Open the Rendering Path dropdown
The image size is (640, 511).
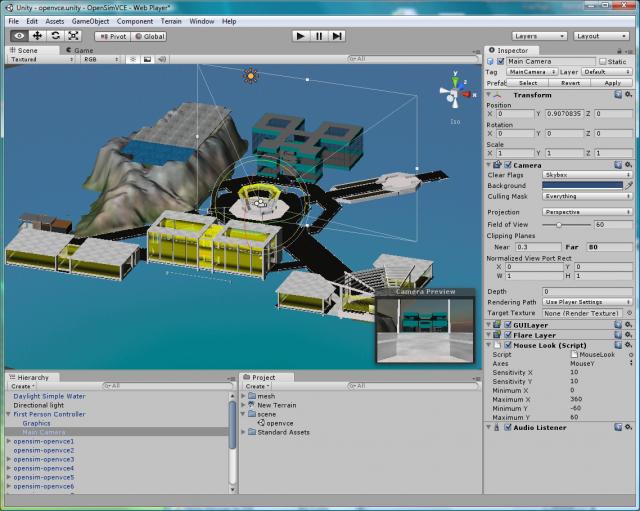click(x=587, y=302)
